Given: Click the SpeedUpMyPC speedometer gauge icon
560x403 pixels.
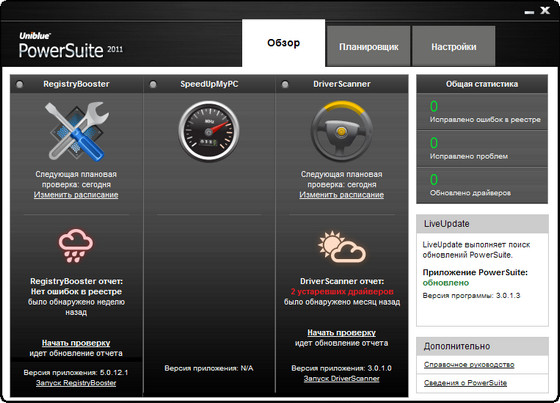Looking at the screenshot, I should [x=209, y=131].
